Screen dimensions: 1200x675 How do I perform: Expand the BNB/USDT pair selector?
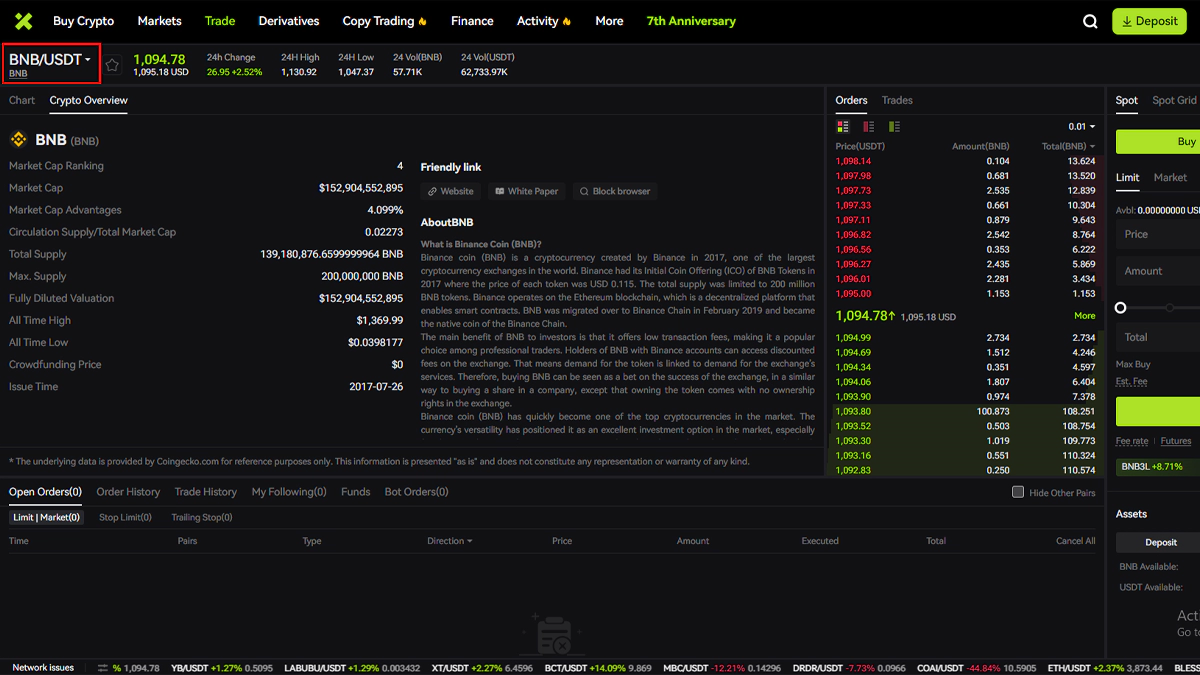coord(50,61)
